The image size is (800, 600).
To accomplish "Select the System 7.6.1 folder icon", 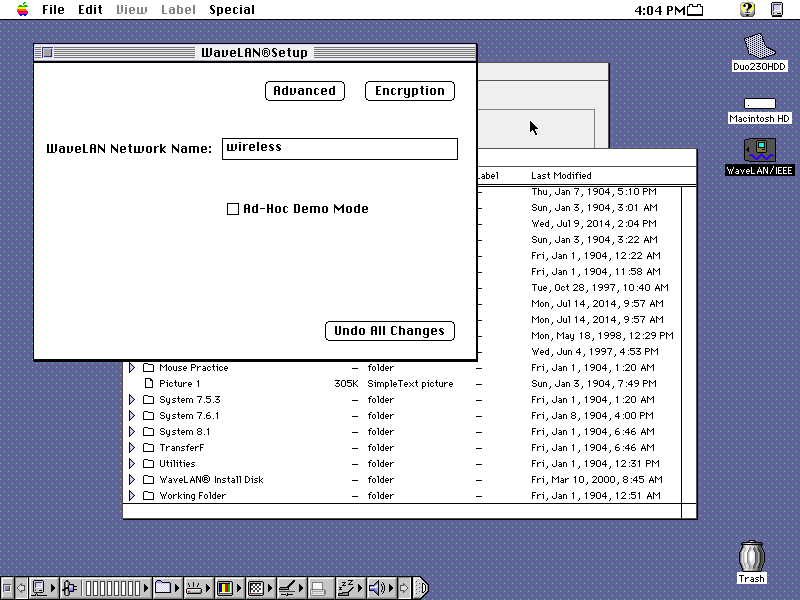I will pyautogui.click(x=148, y=415).
